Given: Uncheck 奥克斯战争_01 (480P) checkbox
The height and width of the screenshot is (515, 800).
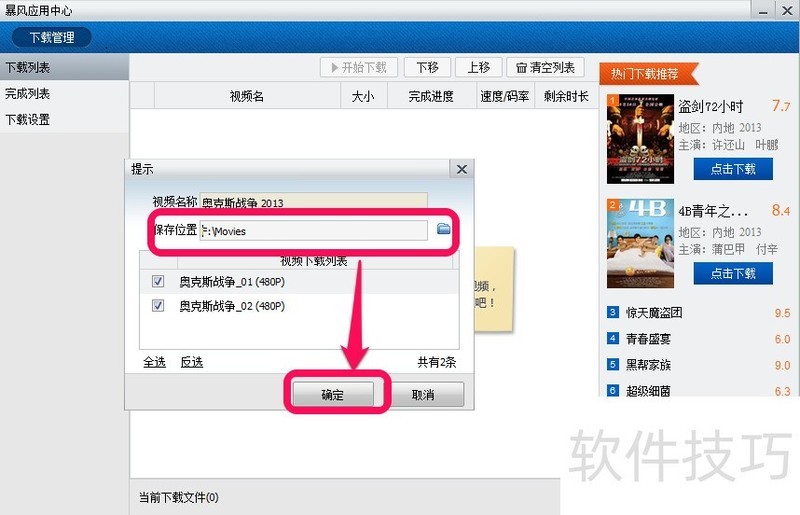Looking at the screenshot, I should click(x=158, y=282).
